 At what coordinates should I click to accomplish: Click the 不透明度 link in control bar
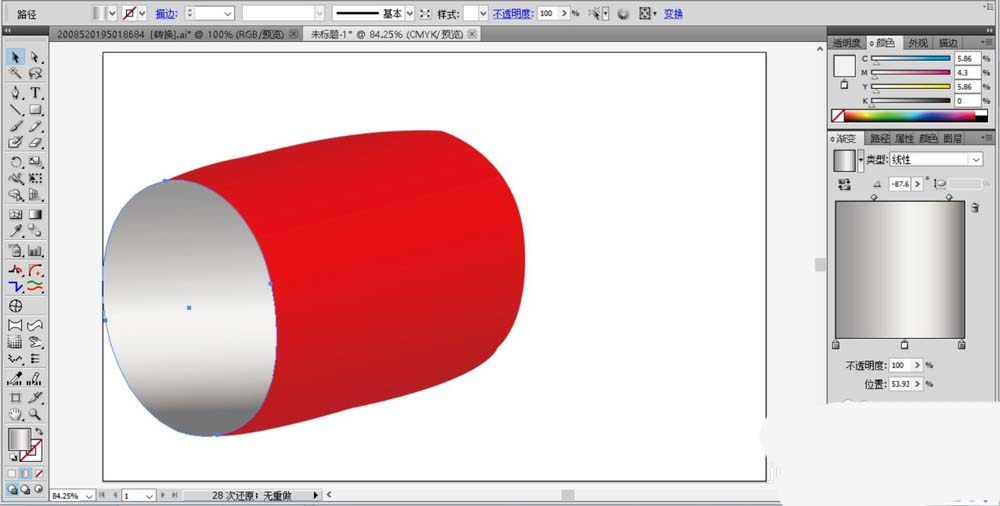(x=513, y=14)
